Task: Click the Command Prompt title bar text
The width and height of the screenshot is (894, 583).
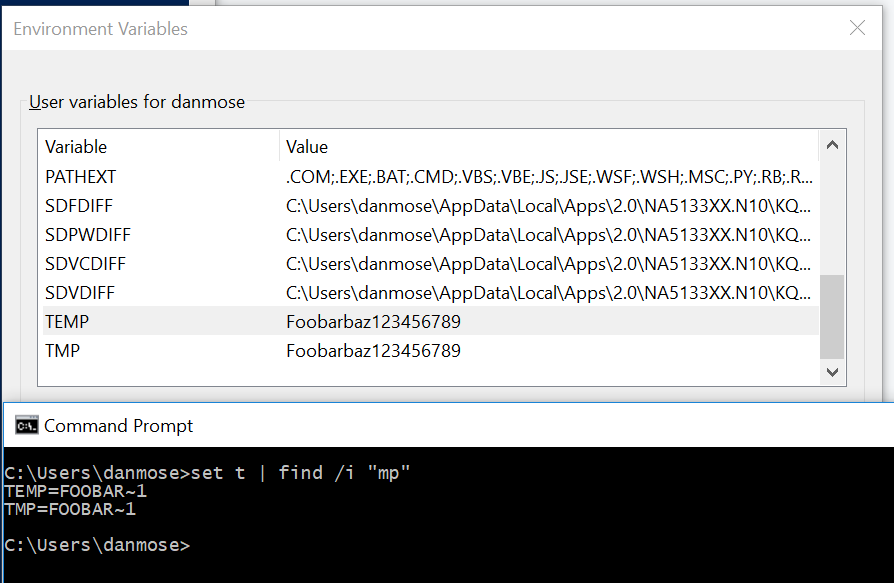Action: [120, 425]
